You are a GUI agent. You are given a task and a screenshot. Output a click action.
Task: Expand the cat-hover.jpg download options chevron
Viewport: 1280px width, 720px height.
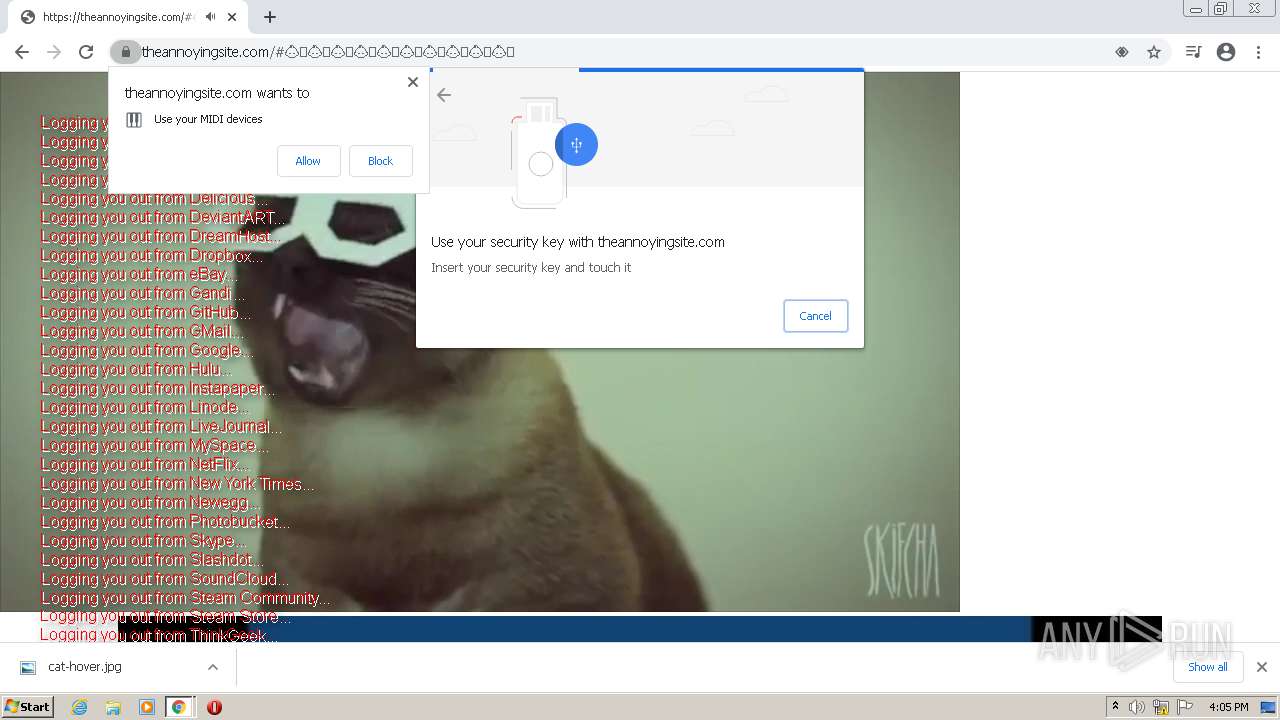[212, 667]
